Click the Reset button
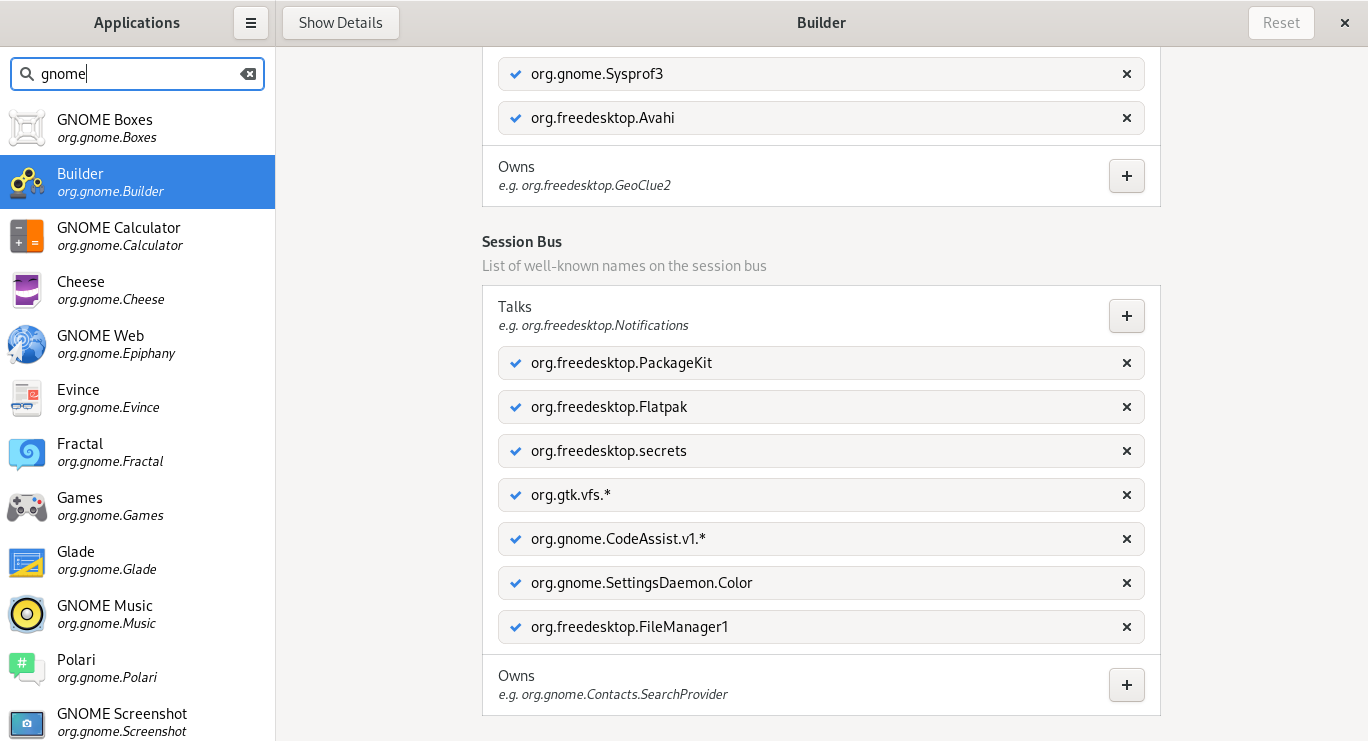This screenshot has width=1368, height=741. click(1281, 23)
